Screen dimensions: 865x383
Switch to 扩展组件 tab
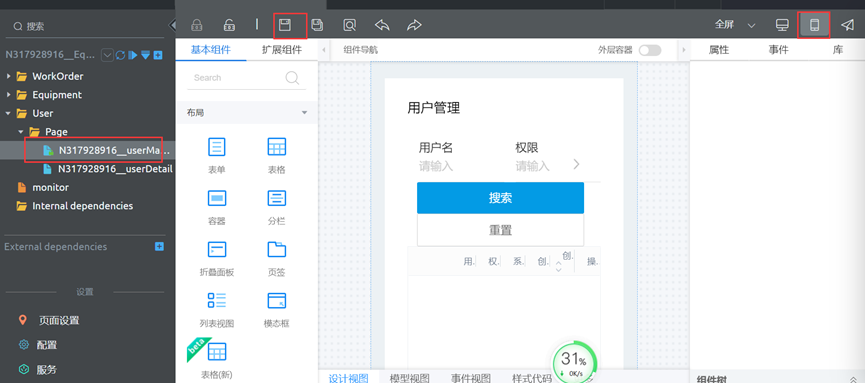[x=282, y=50]
